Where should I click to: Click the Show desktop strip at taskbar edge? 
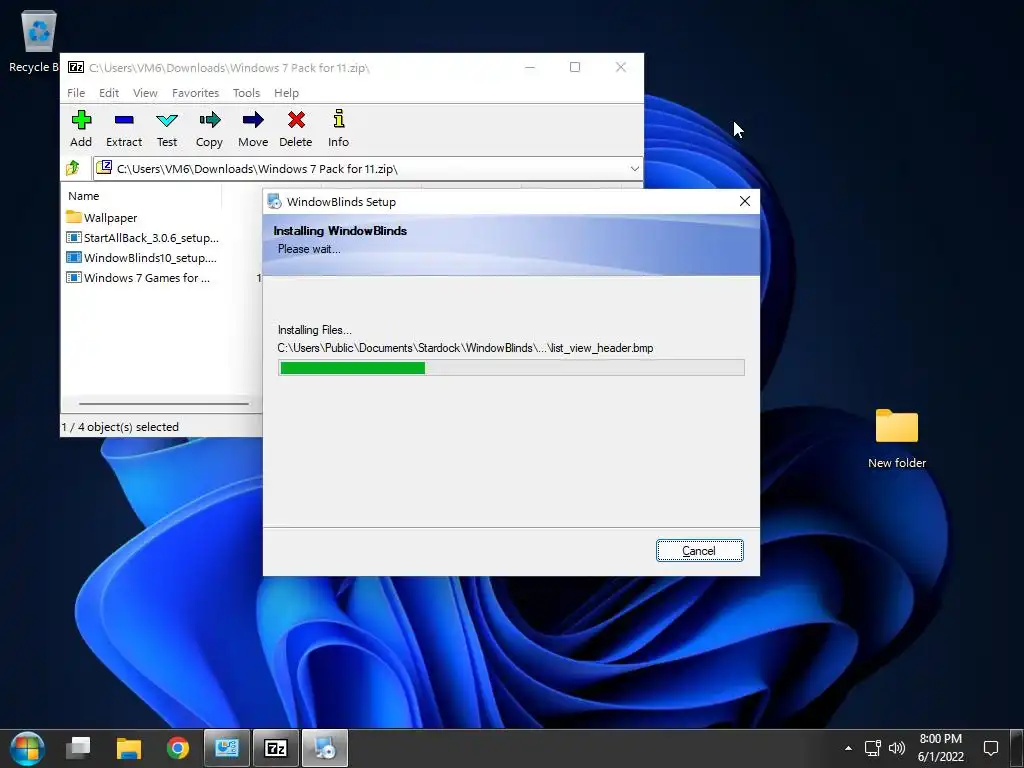tap(1019, 748)
